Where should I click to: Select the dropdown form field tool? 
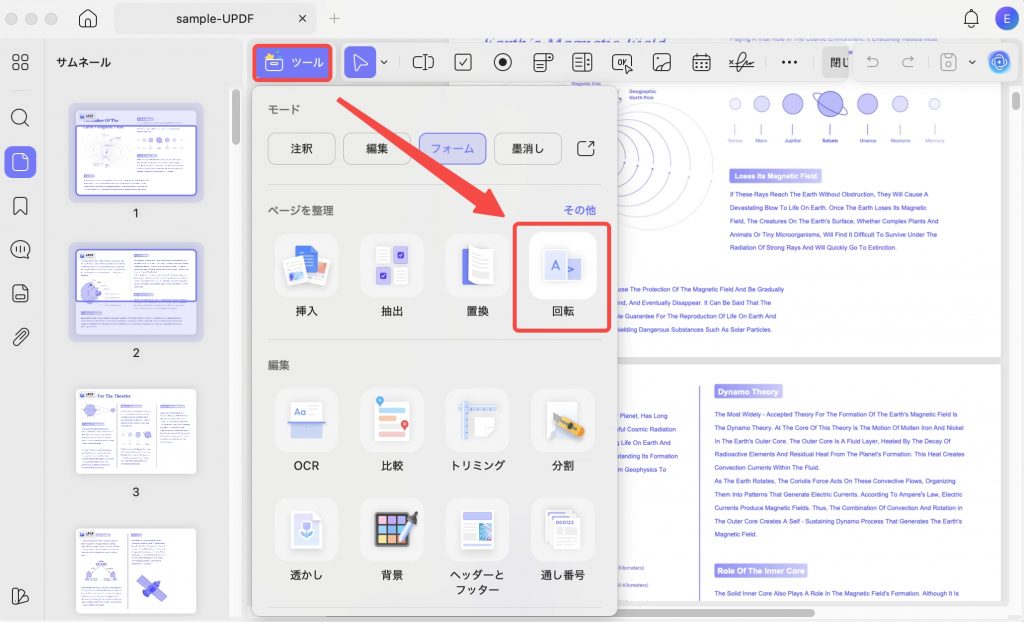(543, 63)
